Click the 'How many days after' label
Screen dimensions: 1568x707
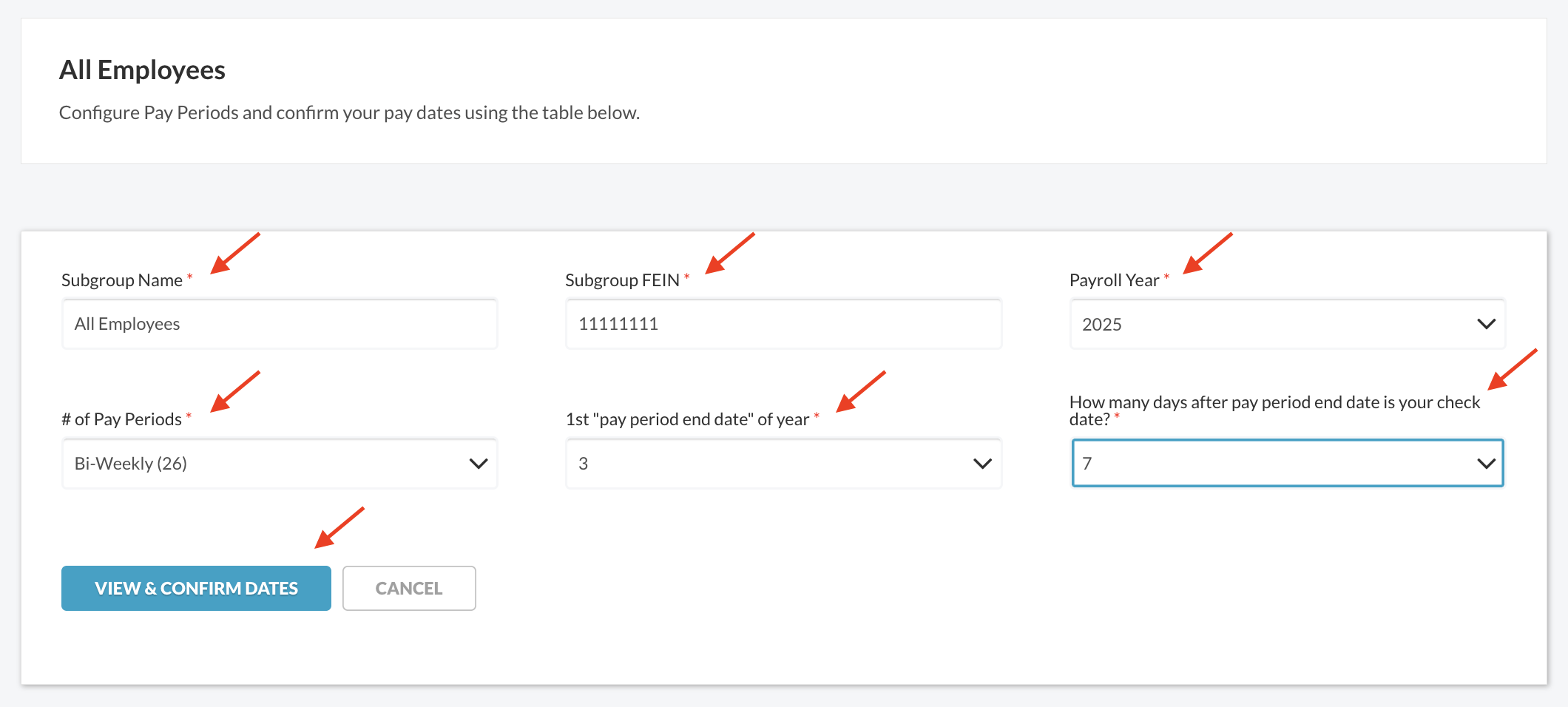pyautogui.click(x=1274, y=403)
